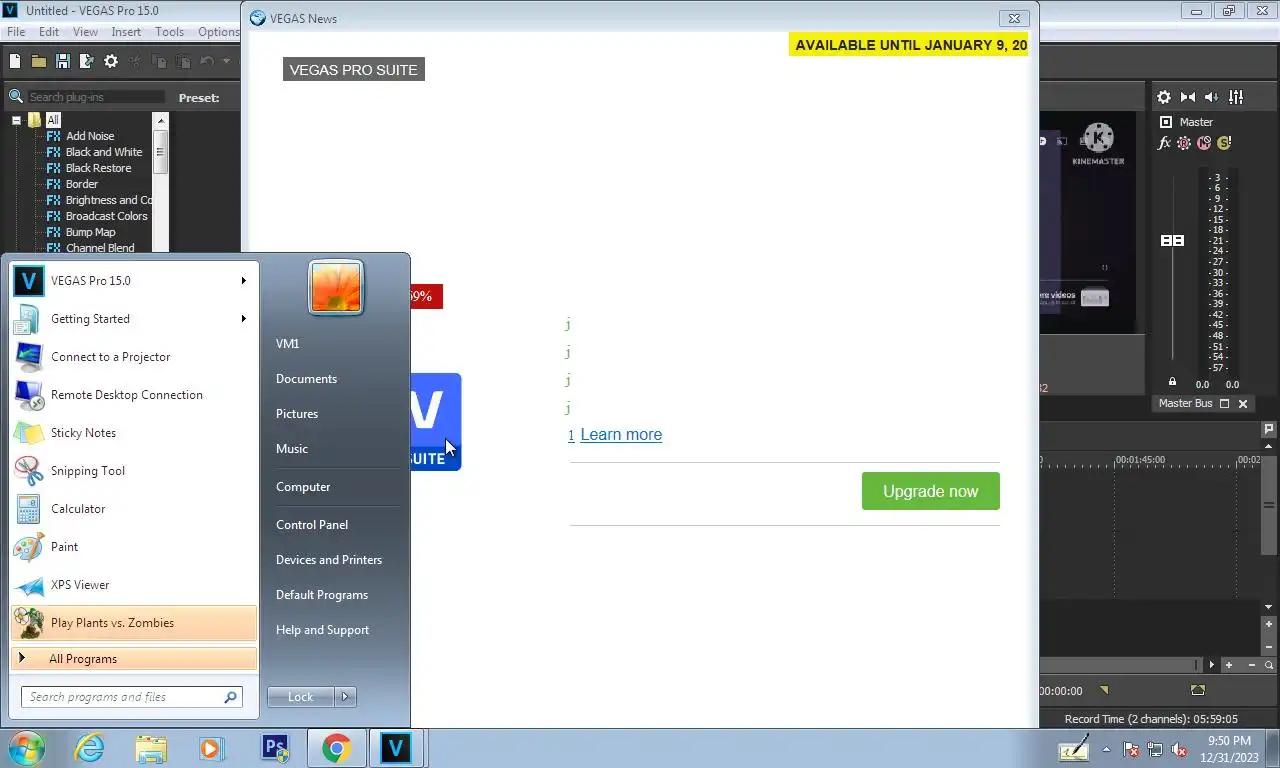Screen dimensions: 1280x768
Task: Close the Master Bus panel tab
Action: (x=1243, y=404)
